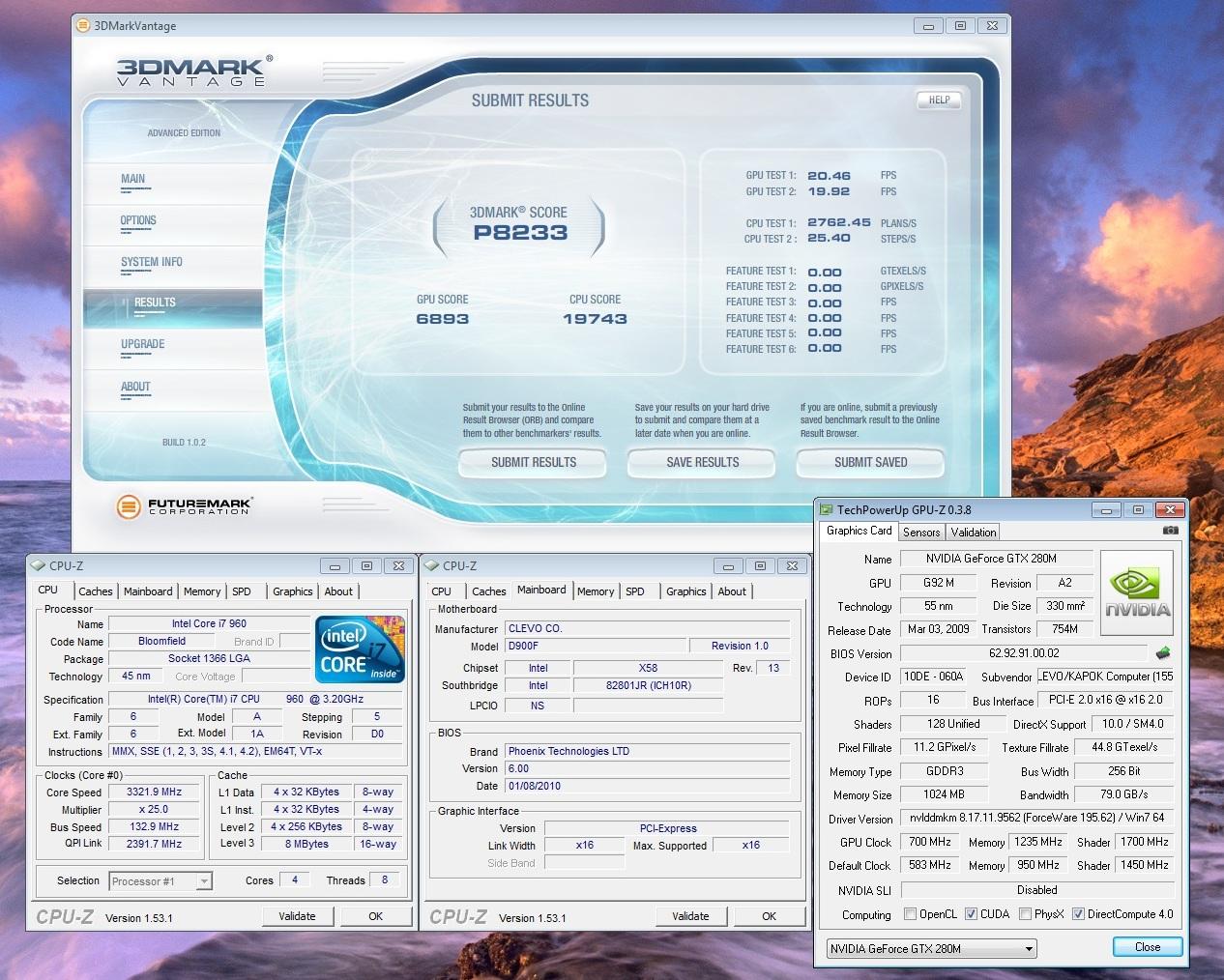1224x980 pixels.
Task: Click the SUBMIT SAVED button
Action: pyautogui.click(x=871, y=463)
